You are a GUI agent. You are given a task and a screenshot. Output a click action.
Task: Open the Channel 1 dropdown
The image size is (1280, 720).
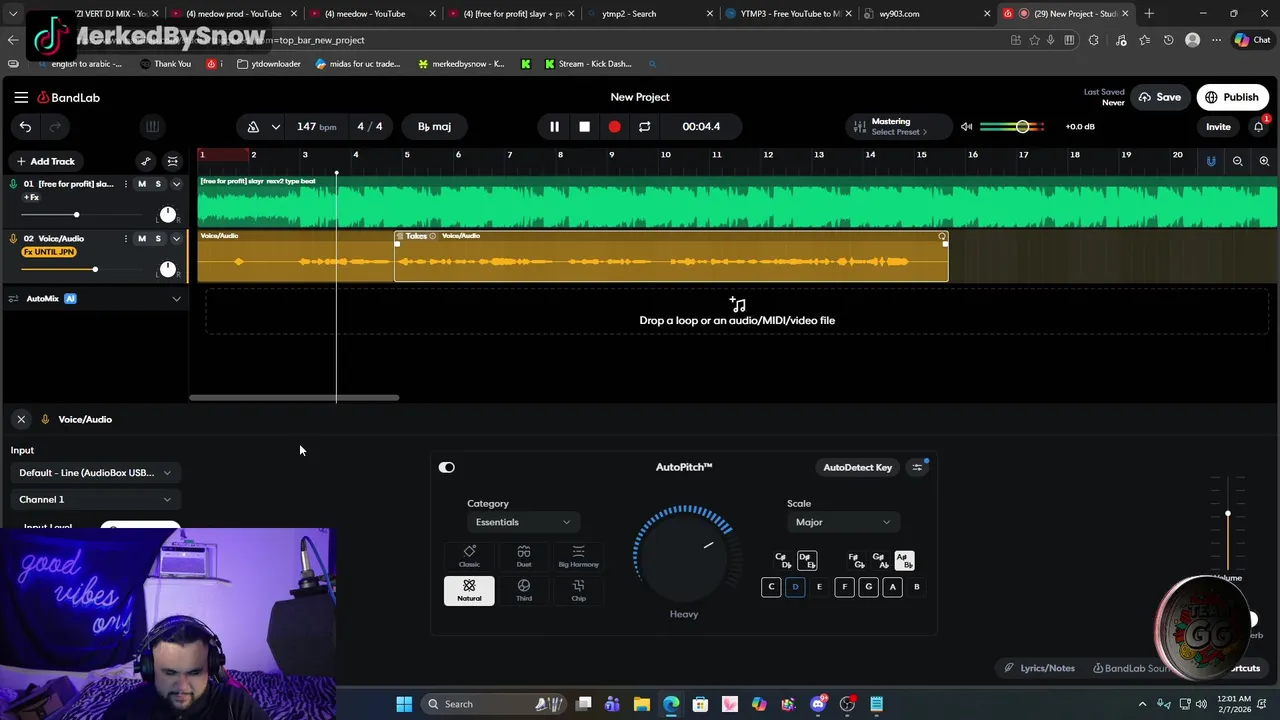pos(95,499)
